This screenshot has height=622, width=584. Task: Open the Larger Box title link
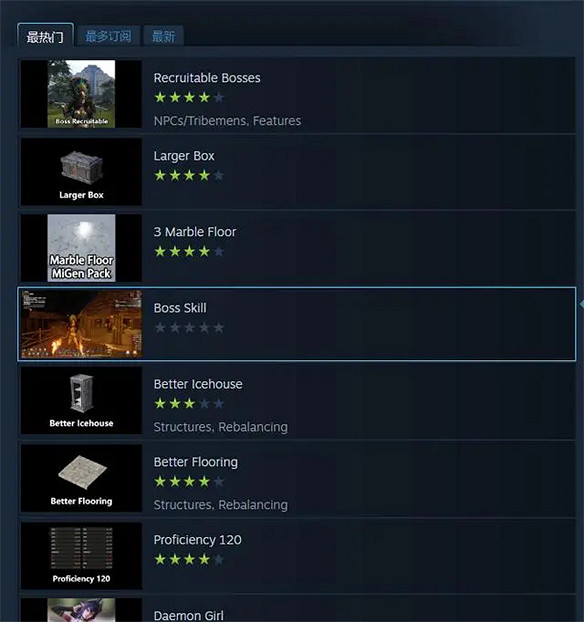click(x=184, y=156)
